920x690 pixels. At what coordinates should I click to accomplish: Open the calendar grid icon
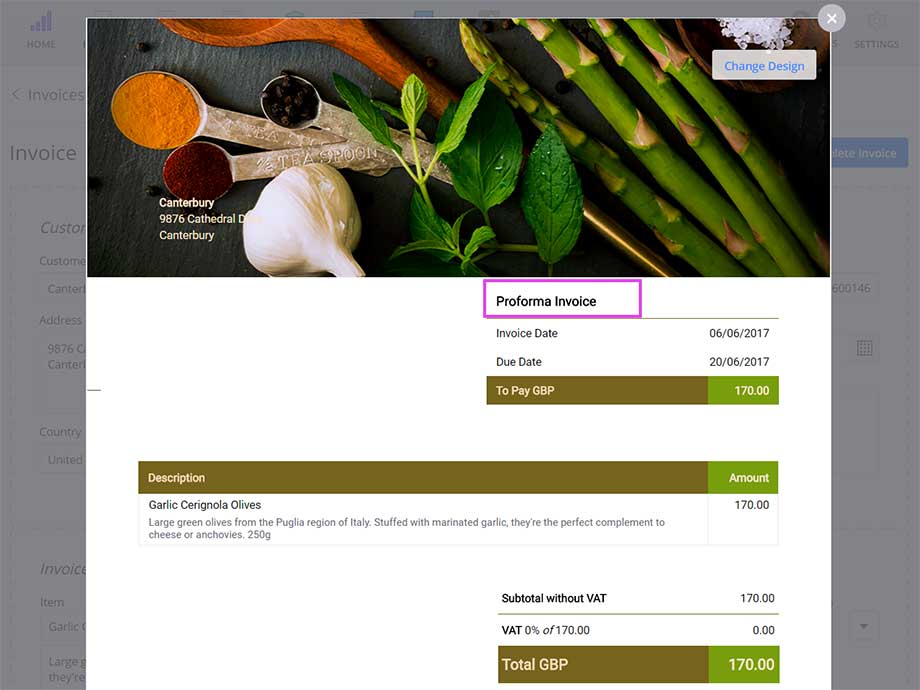pyautogui.click(x=864, y=348)
